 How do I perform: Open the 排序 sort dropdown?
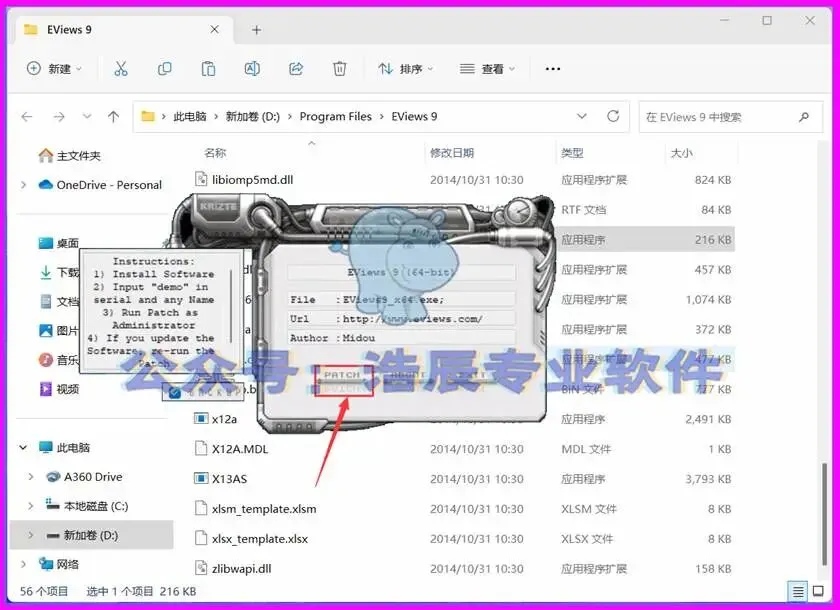pos(406,69)
